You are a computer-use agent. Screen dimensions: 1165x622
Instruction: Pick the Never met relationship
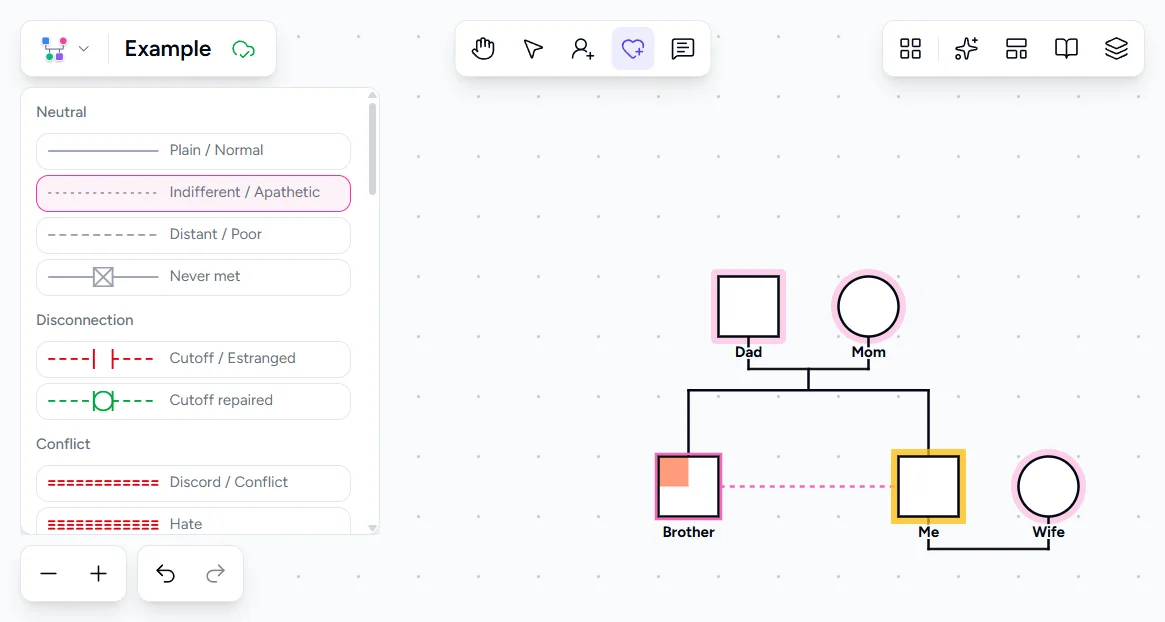tap(193, 277)
